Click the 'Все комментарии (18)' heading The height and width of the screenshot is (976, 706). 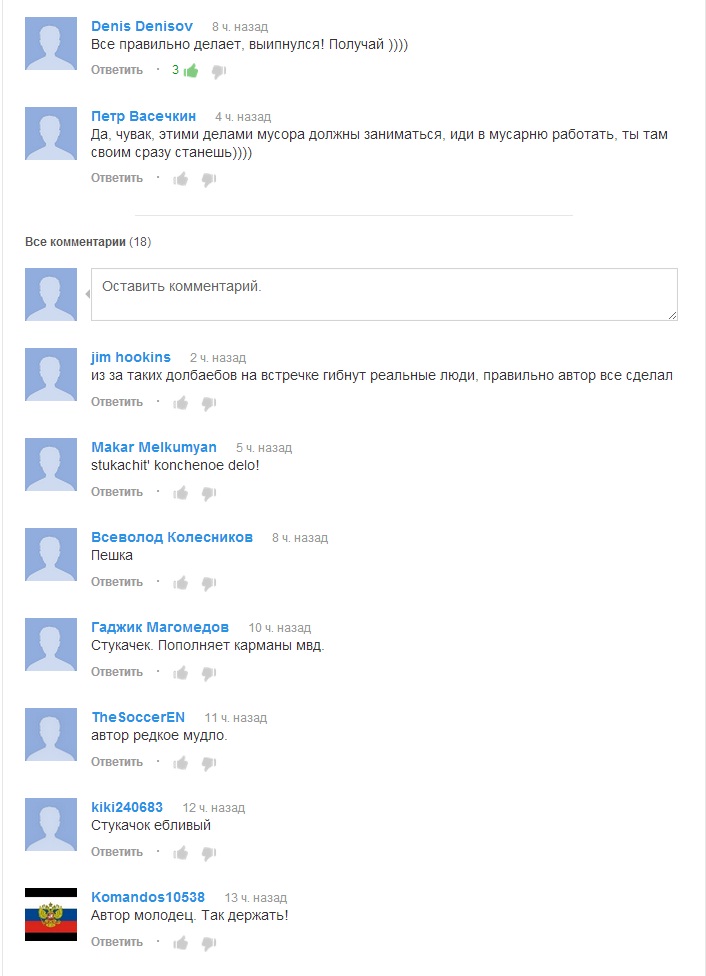coord(88,242)
